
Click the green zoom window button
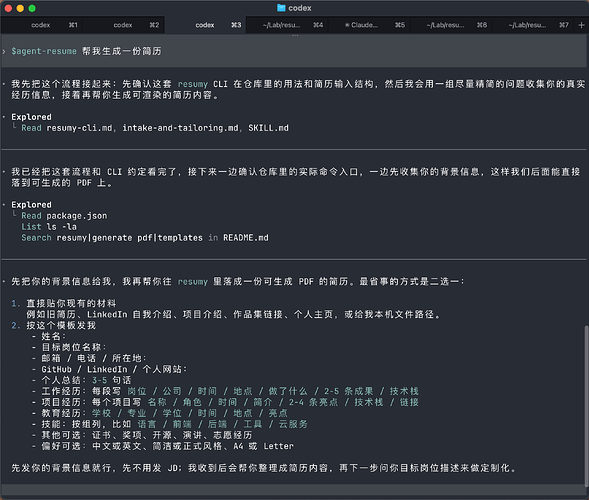coord(32,8)
